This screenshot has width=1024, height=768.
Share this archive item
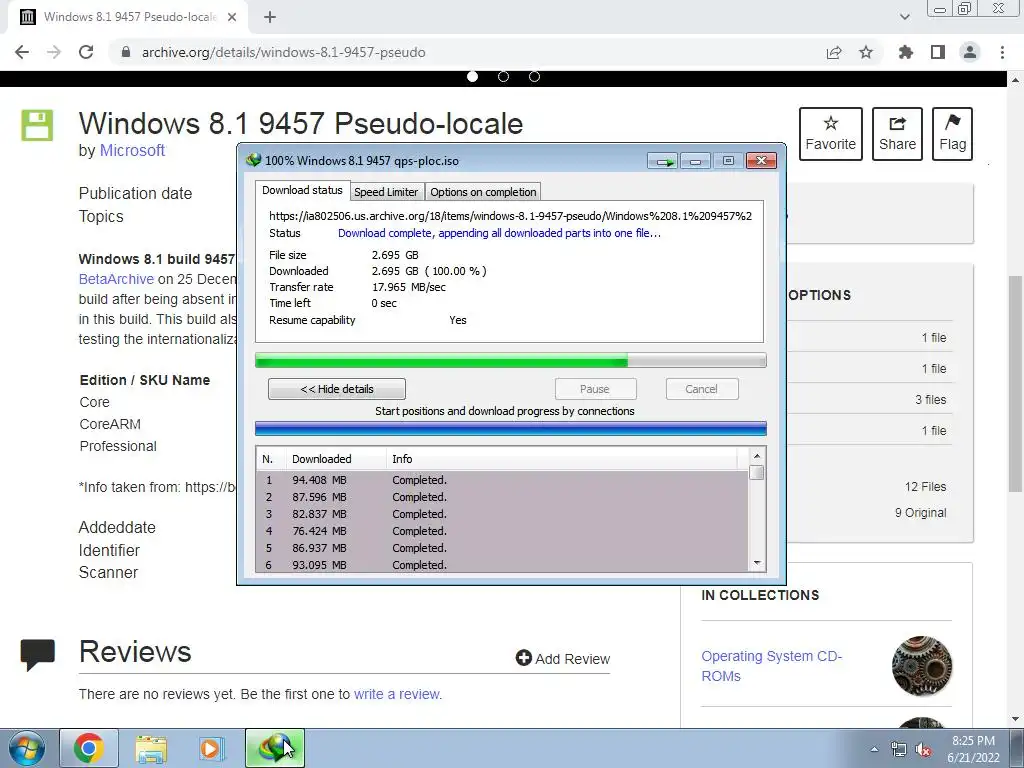[x=897, y=134]
